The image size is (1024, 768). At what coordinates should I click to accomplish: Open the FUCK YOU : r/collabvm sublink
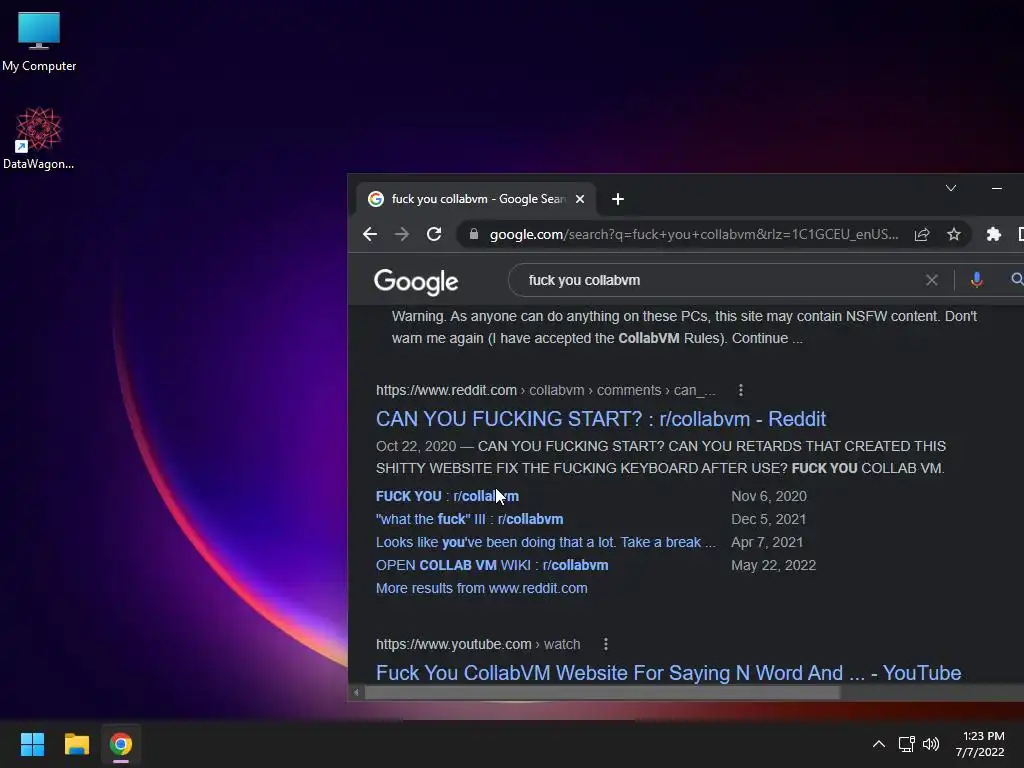point(447,496)
